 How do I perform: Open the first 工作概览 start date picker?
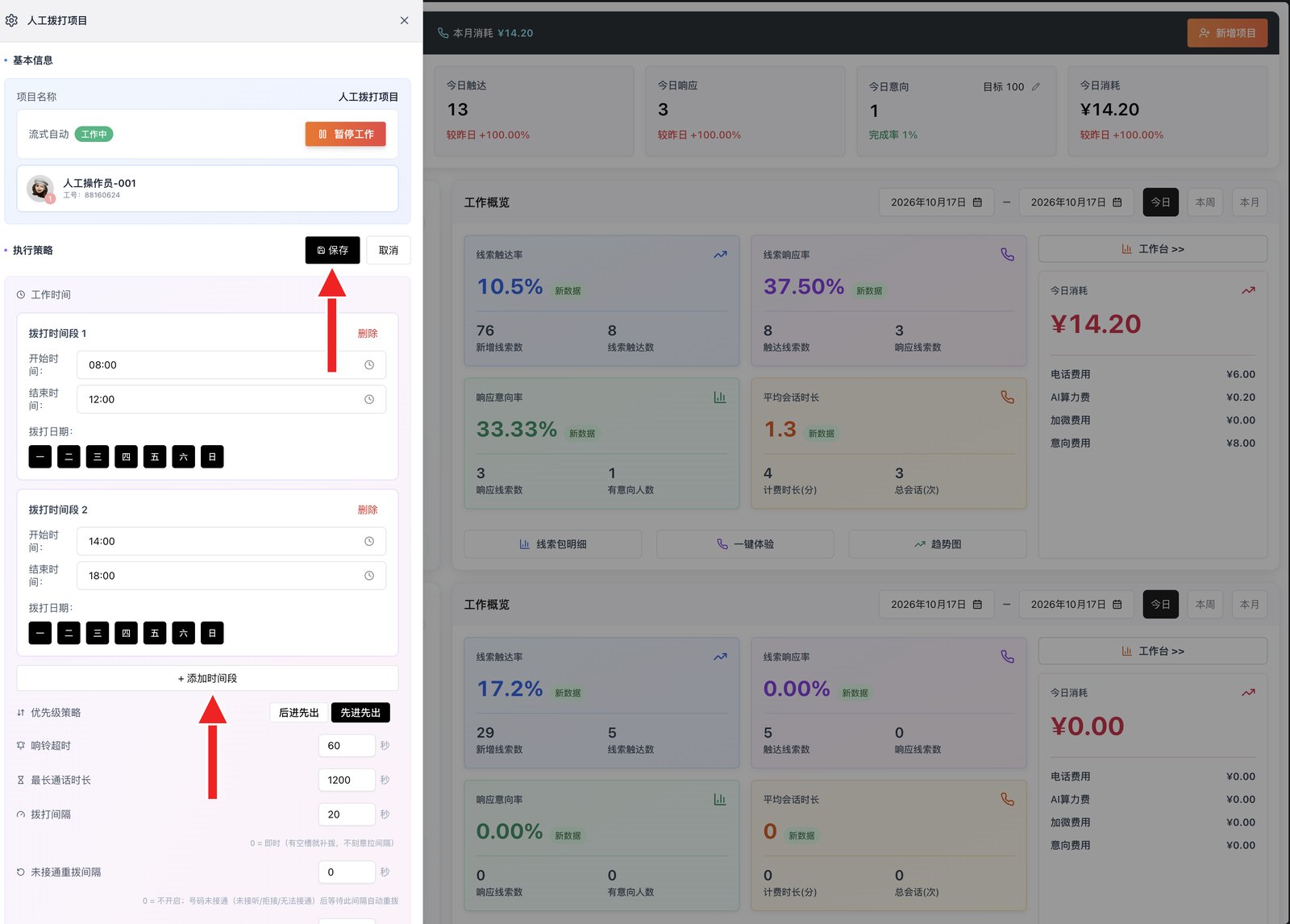tap(935, 202)
